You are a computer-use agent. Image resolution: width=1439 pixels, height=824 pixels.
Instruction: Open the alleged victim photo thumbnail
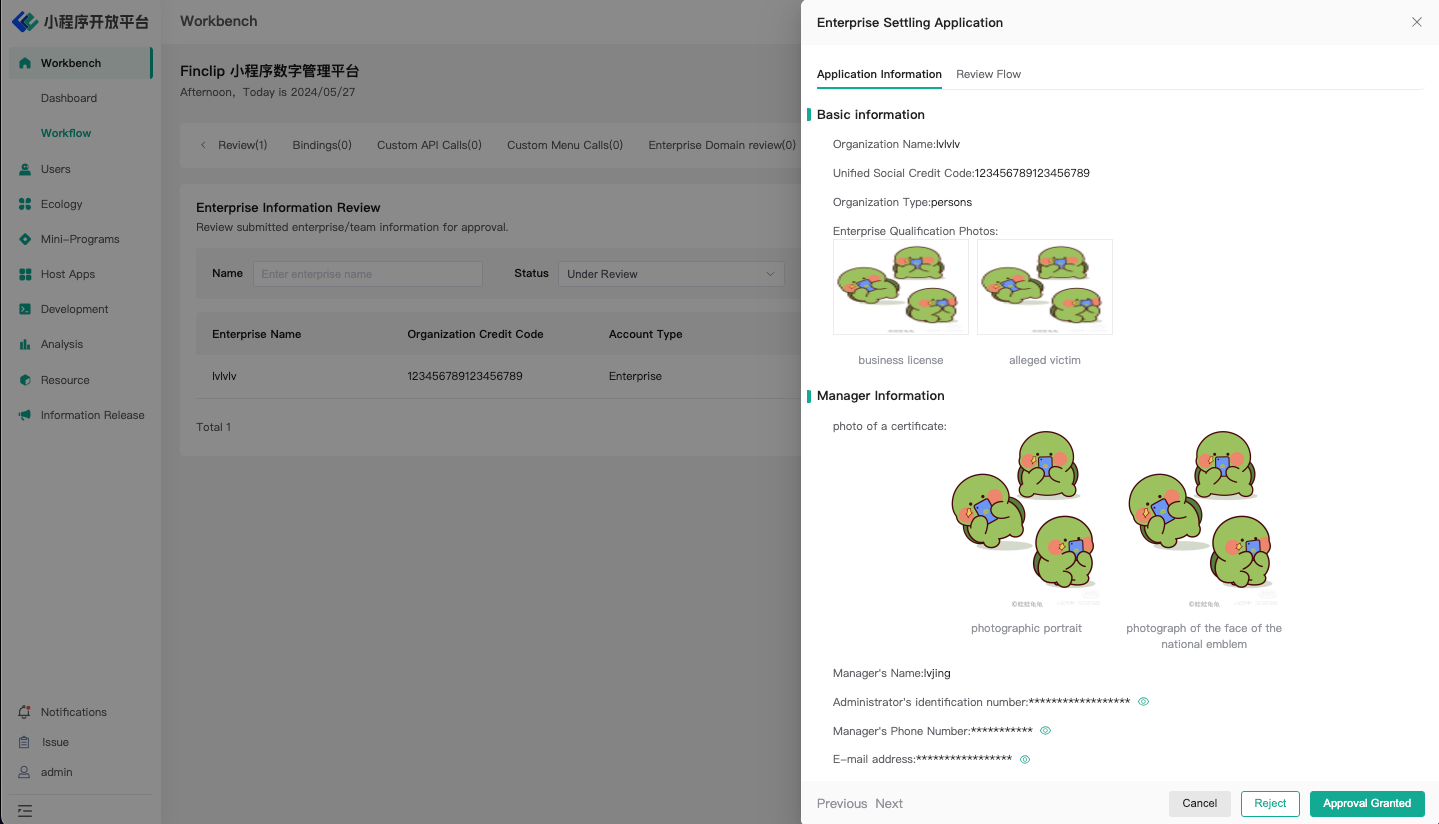(x=1045, y=287)
